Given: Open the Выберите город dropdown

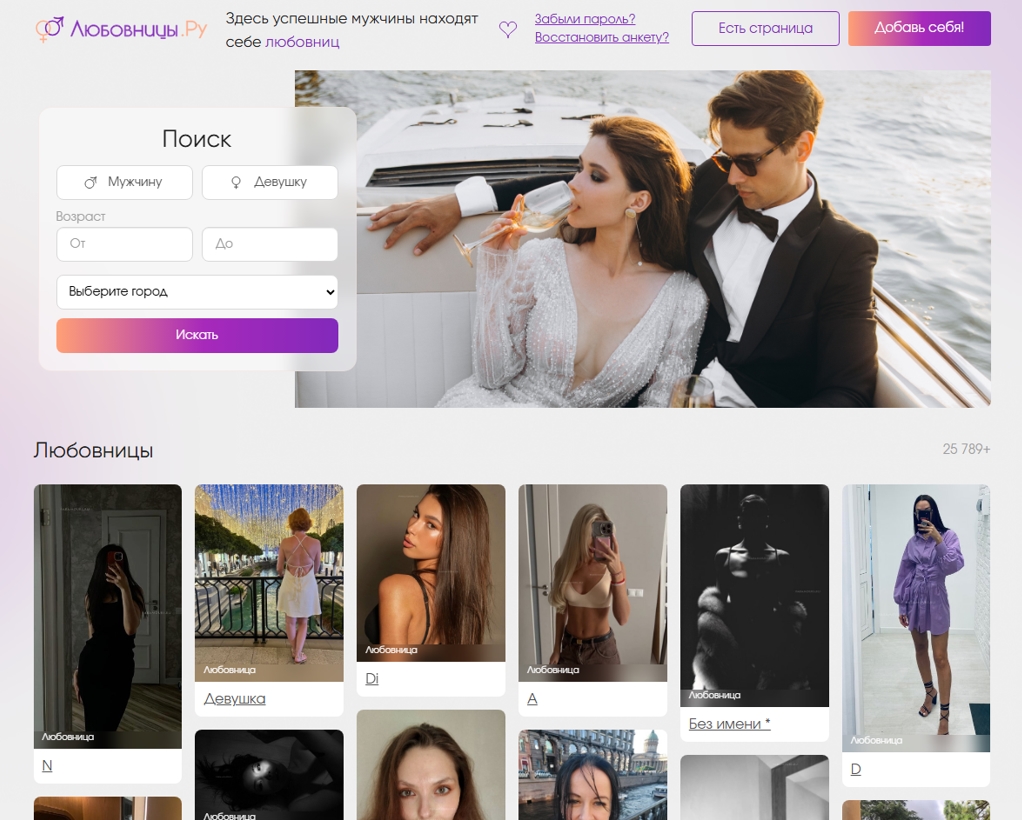Looking at the screenshot, I should tap(197, 291).
